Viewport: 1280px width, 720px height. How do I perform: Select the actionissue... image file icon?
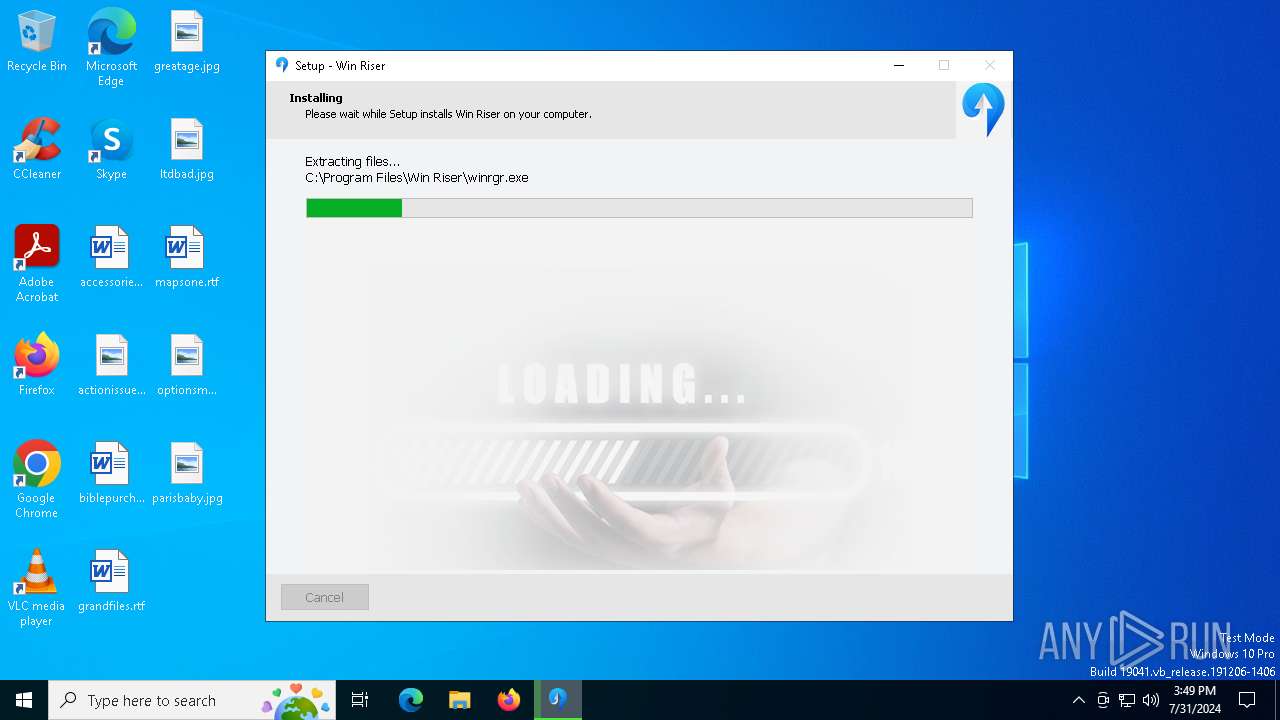(x=111, y=365)
